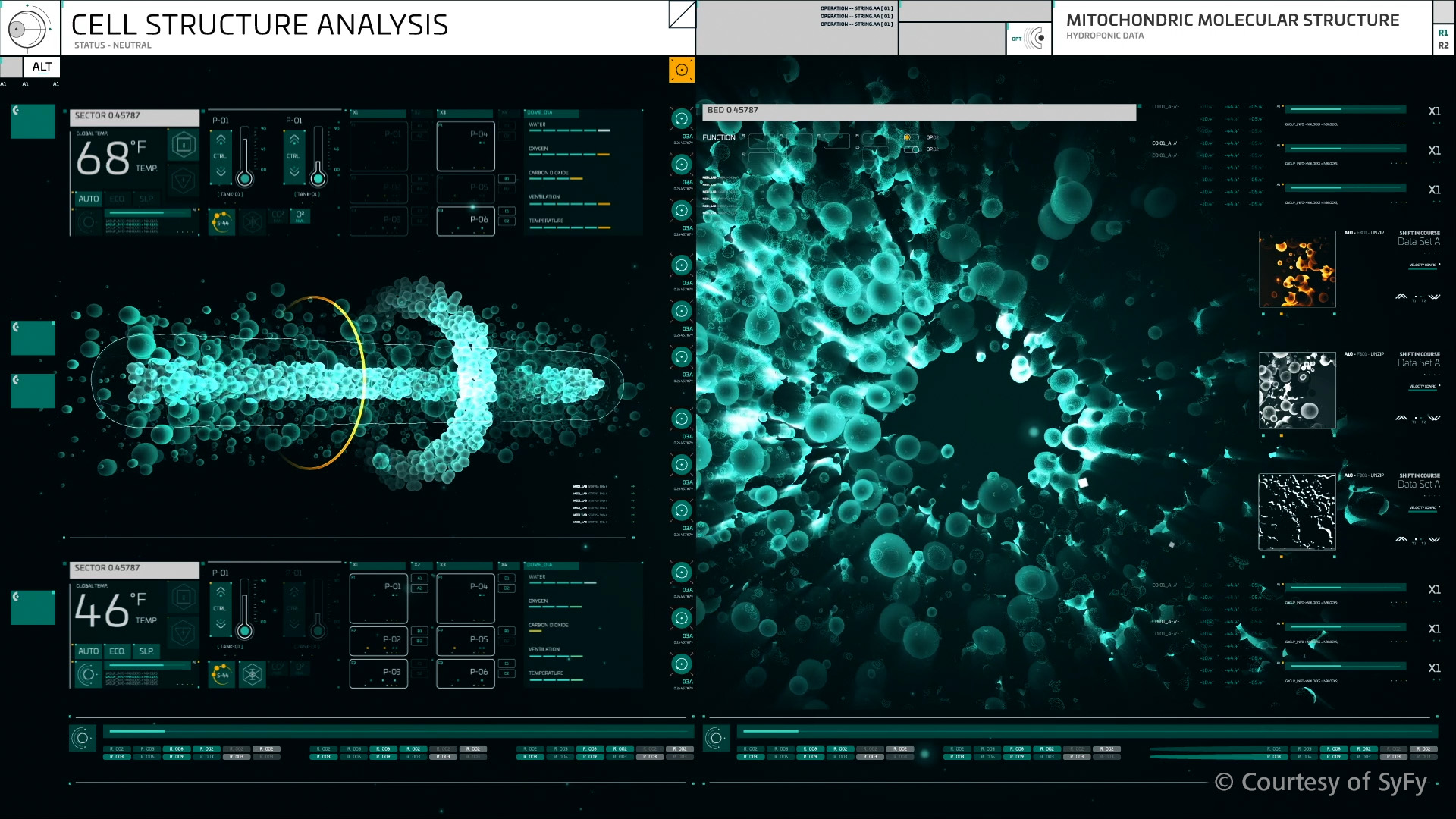Enable SLP mode in 68°F sector
This screenshot has width=1456, height=819.
click(x=146, y=199)
